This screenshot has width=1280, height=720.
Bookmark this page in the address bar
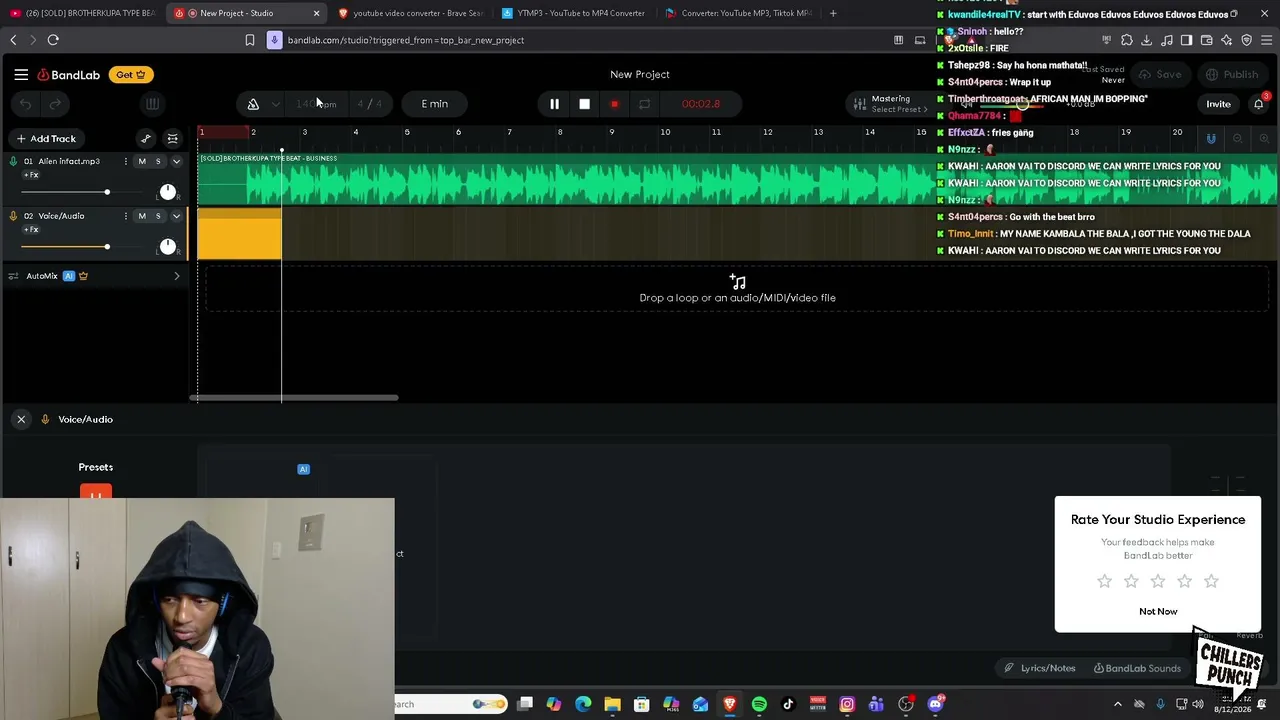tap(250, 40)
